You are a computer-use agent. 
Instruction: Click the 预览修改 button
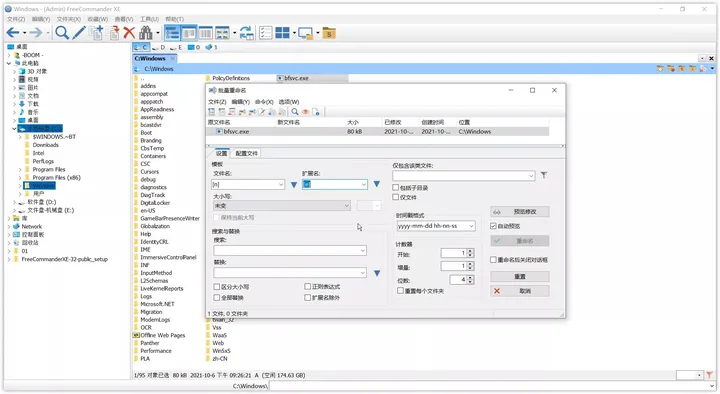click(519, 212)
